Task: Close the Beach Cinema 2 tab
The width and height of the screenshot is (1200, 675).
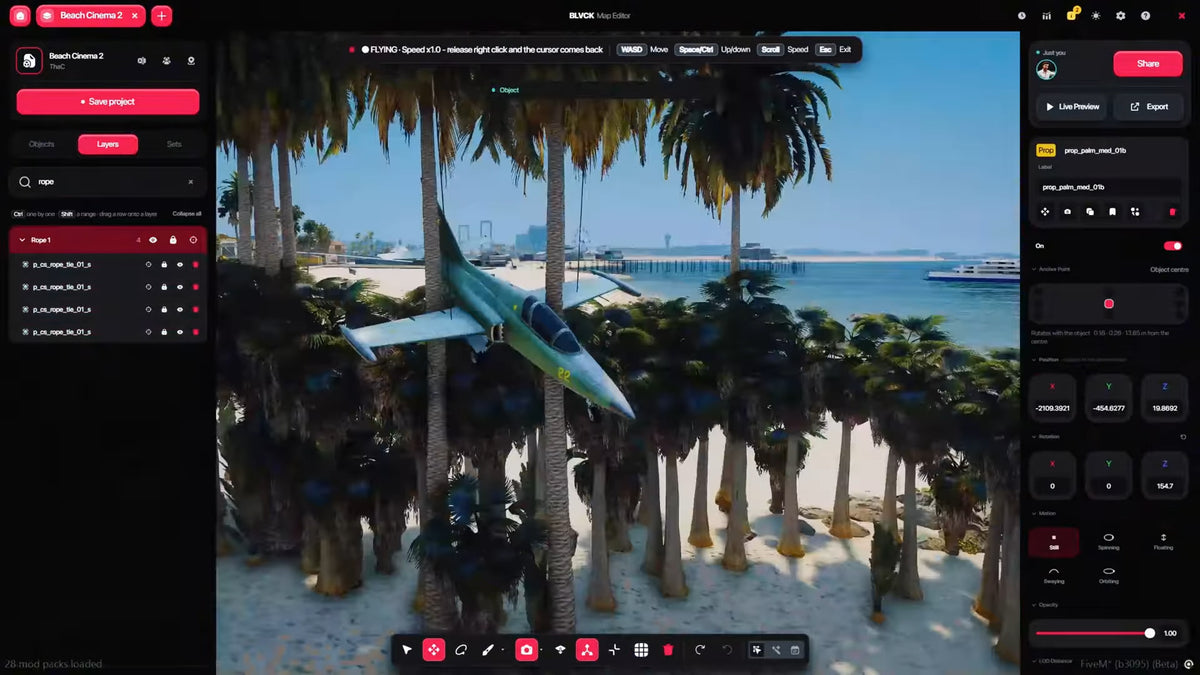Action: (133, 15)
